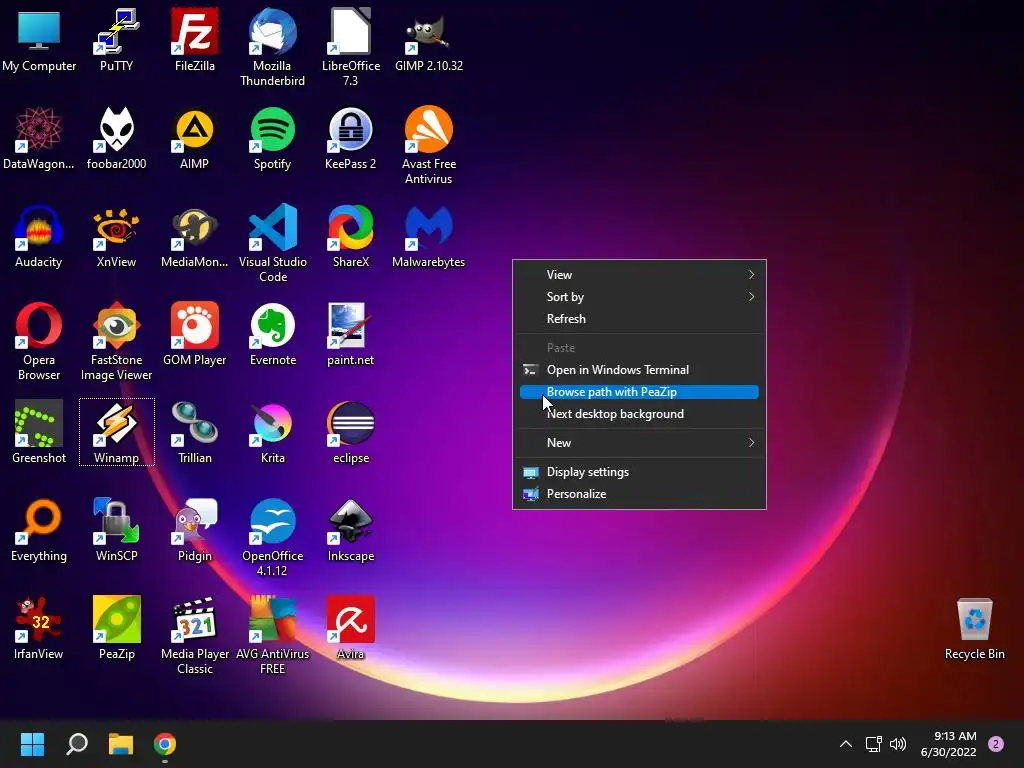Click the Avast Free Antivirus icon
Viewport: 1024px width, 768px height.
pyautogui.click(x=428, y=145)
